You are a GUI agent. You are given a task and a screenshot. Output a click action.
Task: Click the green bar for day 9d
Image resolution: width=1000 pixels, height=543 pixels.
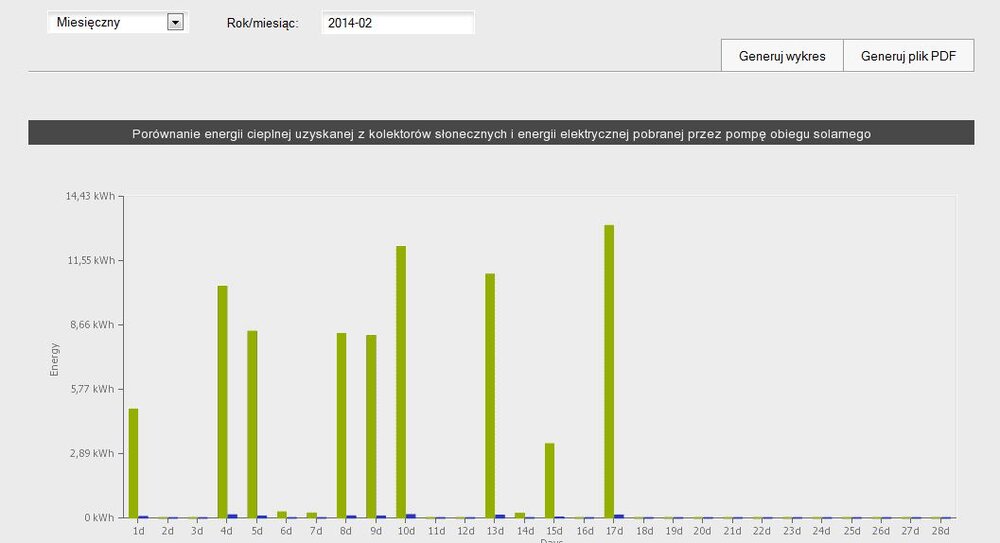click(x=371, y=426)
